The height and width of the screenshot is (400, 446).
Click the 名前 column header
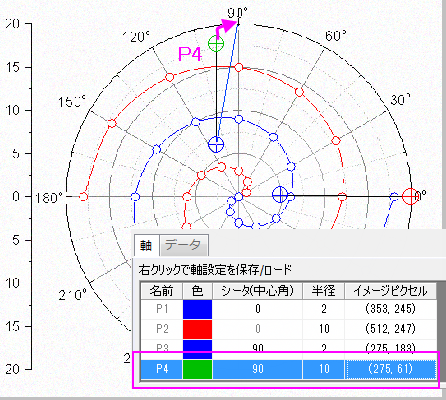[162, 291]
